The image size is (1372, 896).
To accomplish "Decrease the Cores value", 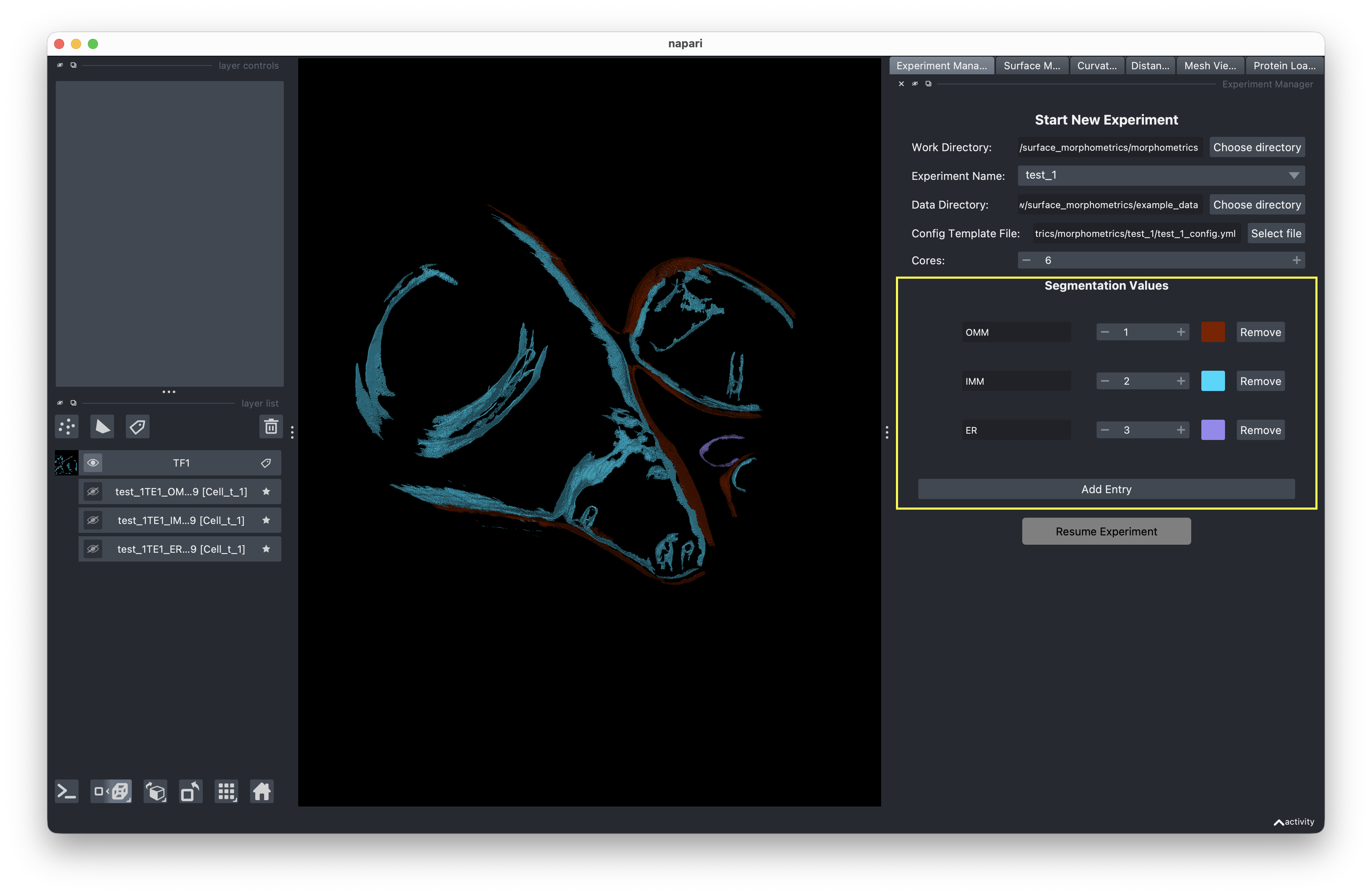I will point(1027,261).
